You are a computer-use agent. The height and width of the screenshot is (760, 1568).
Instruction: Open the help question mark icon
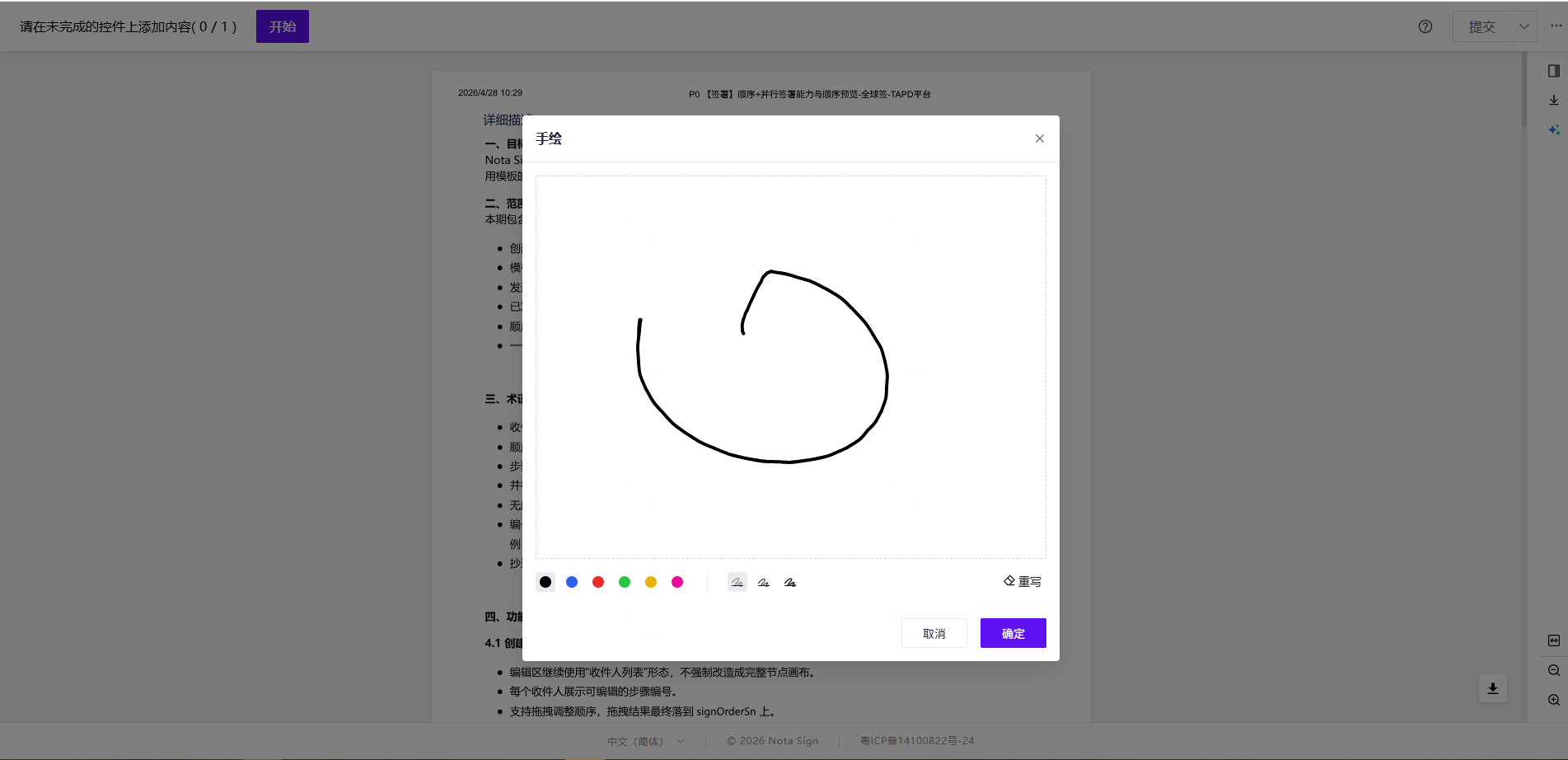[x=1425, y=26]
